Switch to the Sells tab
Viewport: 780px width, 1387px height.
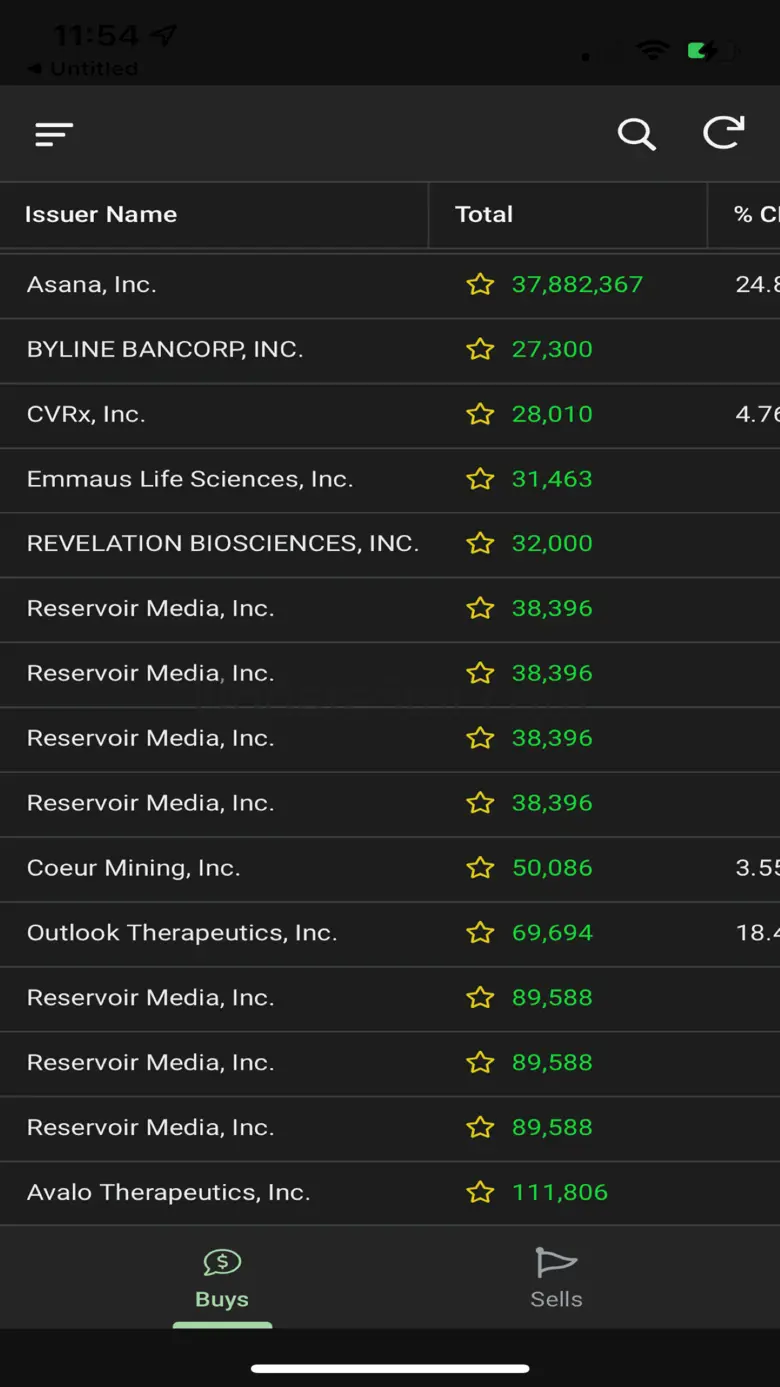tap(556, 1278)
